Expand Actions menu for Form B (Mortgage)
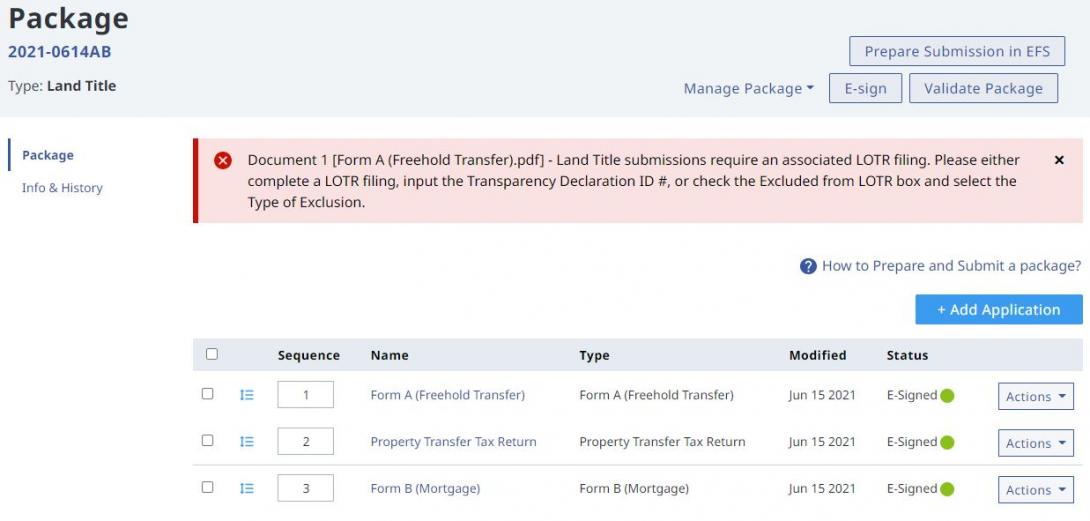Image resolution: width=1090 pixels, height=521 pixels. [1036, 490]
